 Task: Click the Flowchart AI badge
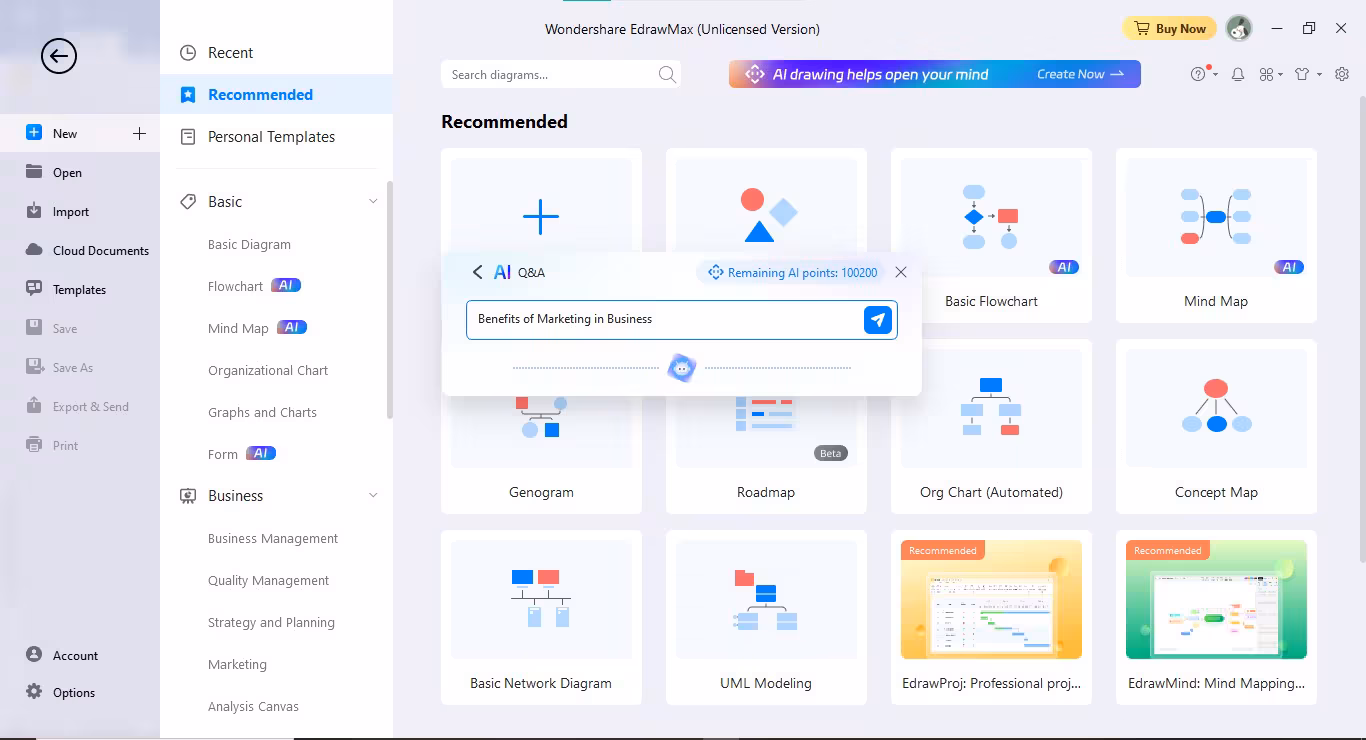coord(286,285)
